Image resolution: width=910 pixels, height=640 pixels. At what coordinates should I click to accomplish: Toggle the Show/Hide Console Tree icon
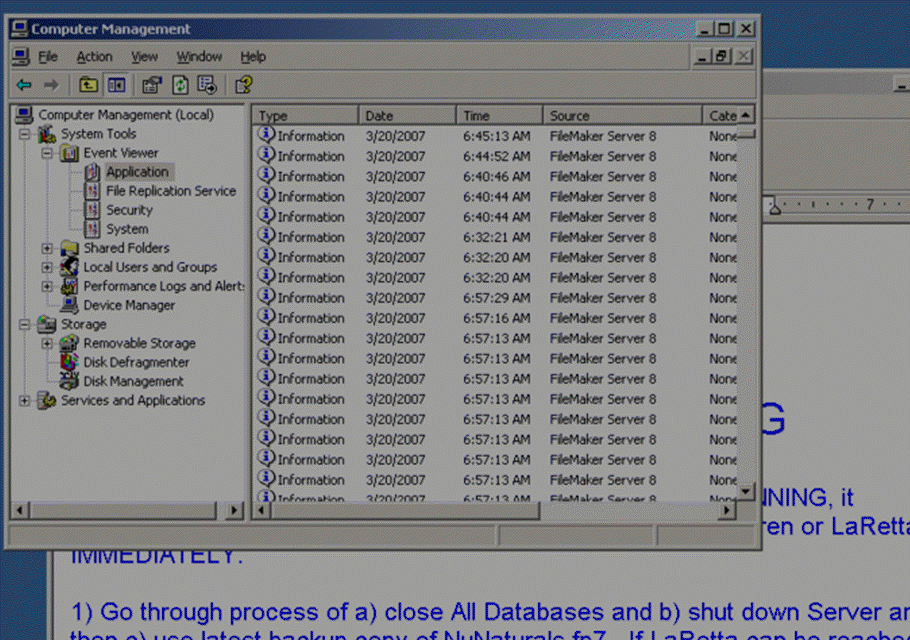[x=116, y=85]
